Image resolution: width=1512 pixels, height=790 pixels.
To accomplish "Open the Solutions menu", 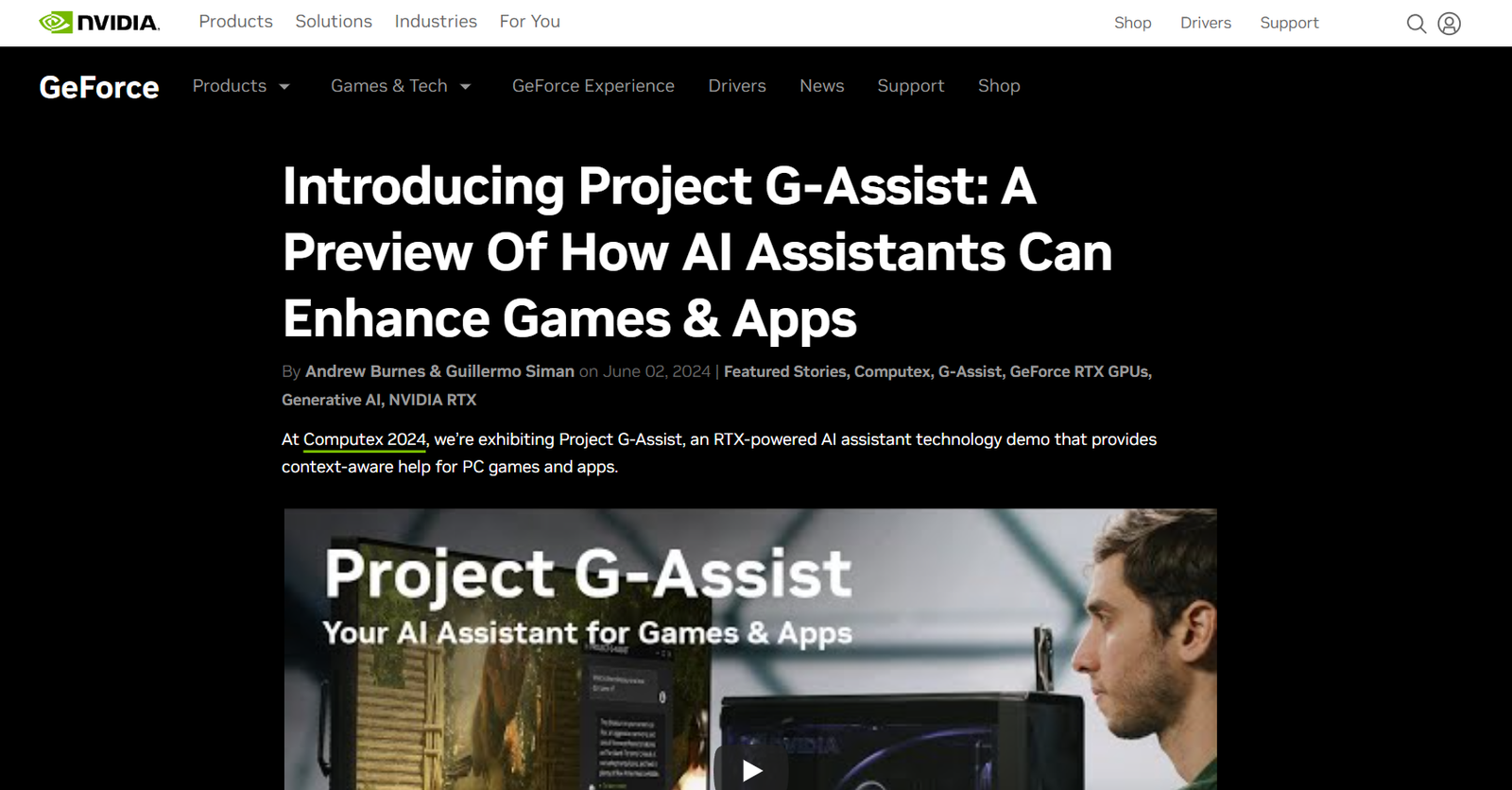I will tap(334, 21).
